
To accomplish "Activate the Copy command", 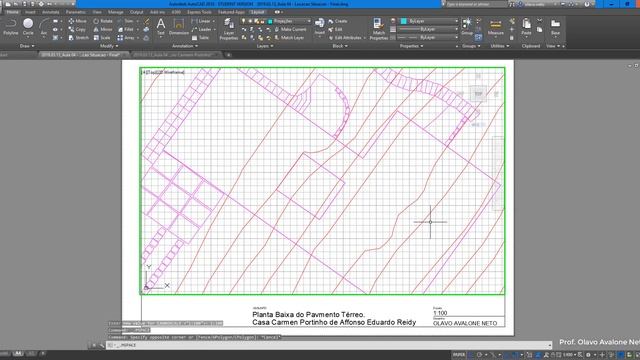I will pos(77,29).
